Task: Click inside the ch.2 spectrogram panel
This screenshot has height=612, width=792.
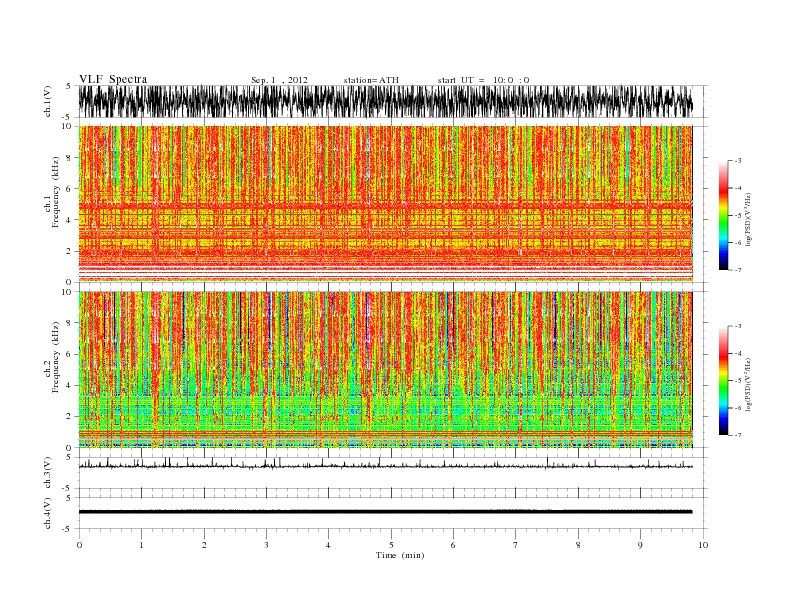Action: (x=385, y=370)
